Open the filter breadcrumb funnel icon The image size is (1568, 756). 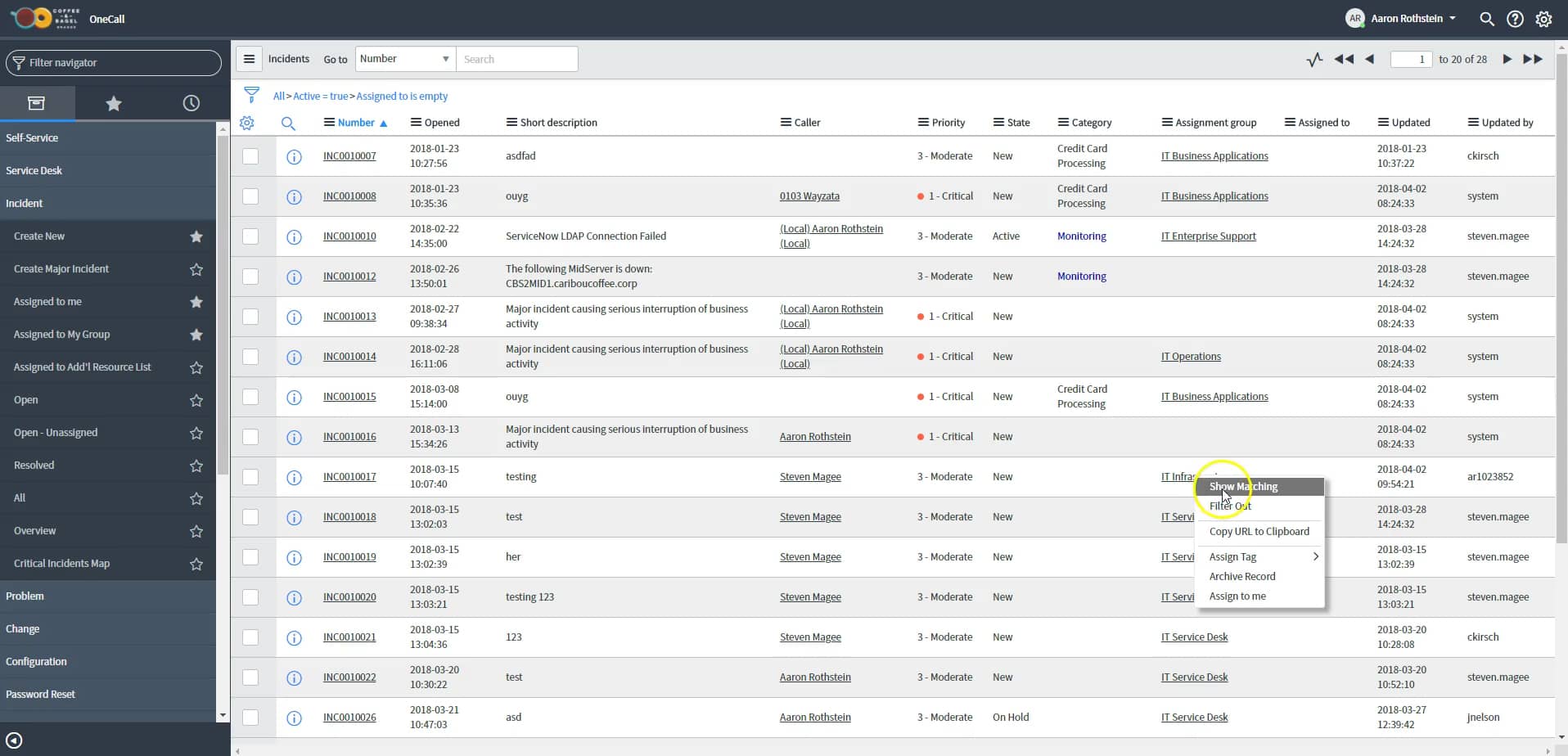pyautogui.click(x=252, y=94)
